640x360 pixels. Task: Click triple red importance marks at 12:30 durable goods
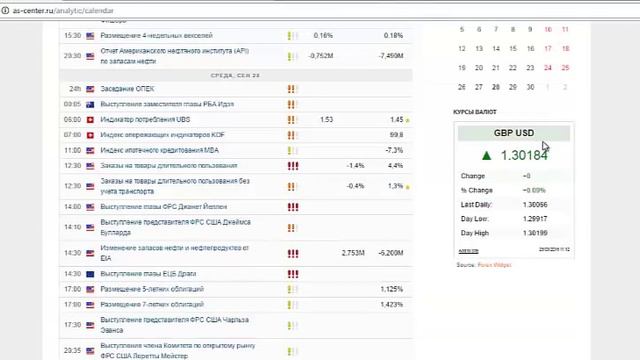click(x=293, y=166)
